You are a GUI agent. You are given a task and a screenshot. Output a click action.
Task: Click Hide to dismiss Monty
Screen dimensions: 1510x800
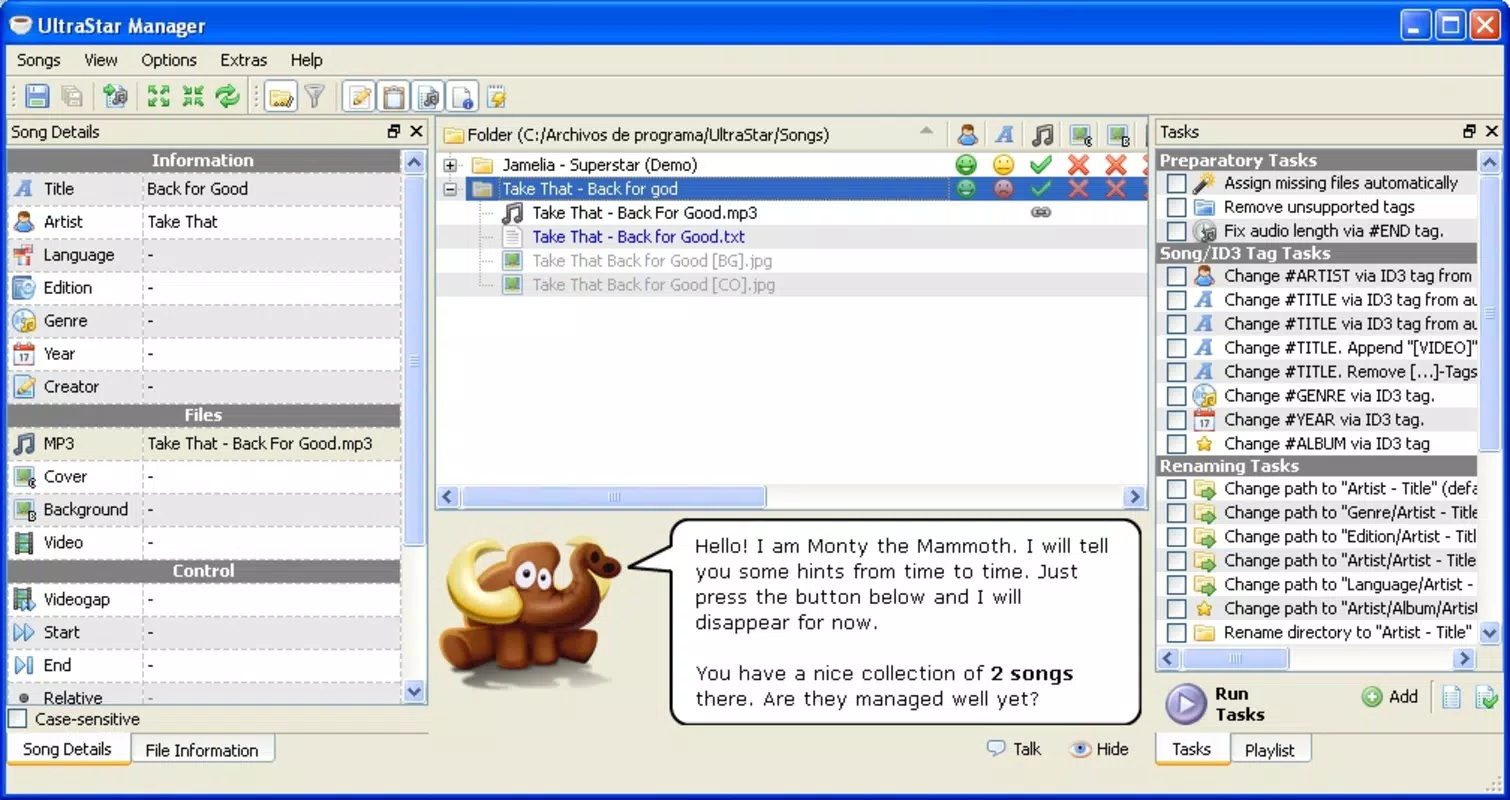1098,749
